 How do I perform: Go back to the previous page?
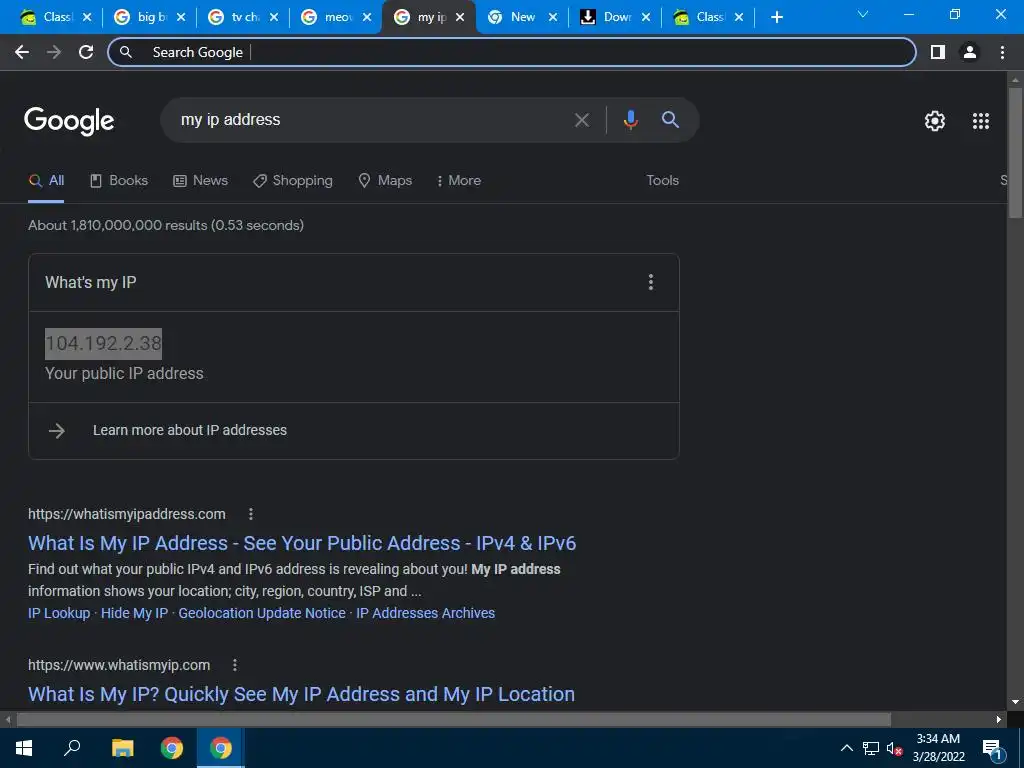tap(22, 52)
